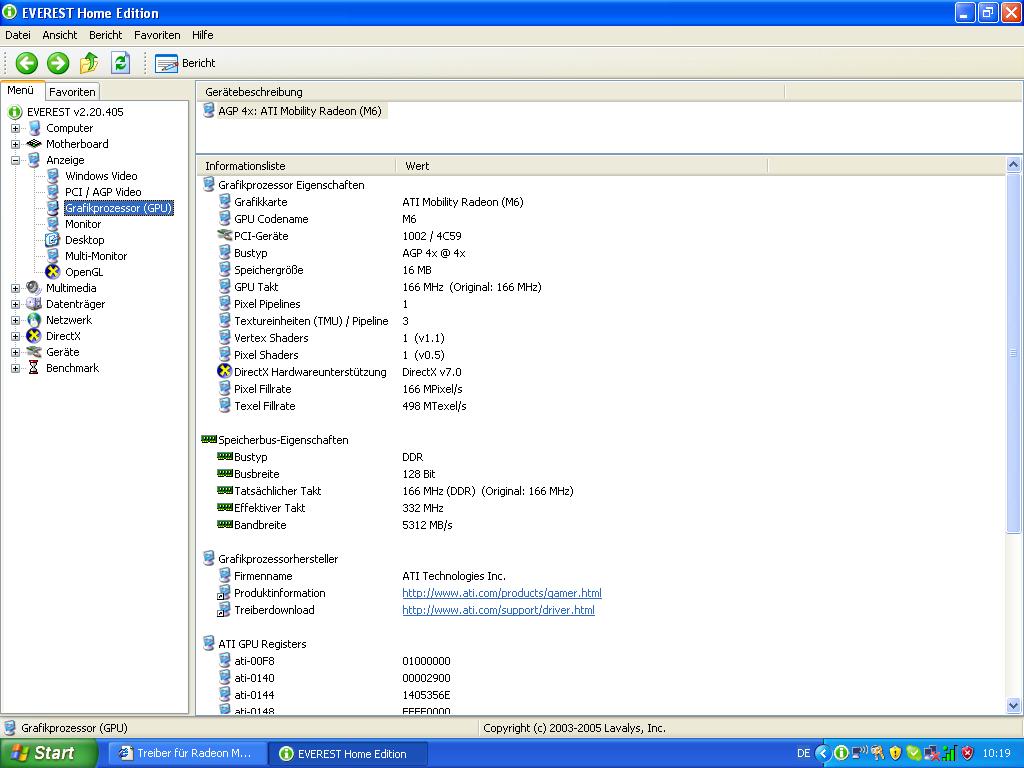Click the green Back arrow toolbar icon
Image resolution: width=1024 pixels, height=768 pixels.
pos(27,63)
